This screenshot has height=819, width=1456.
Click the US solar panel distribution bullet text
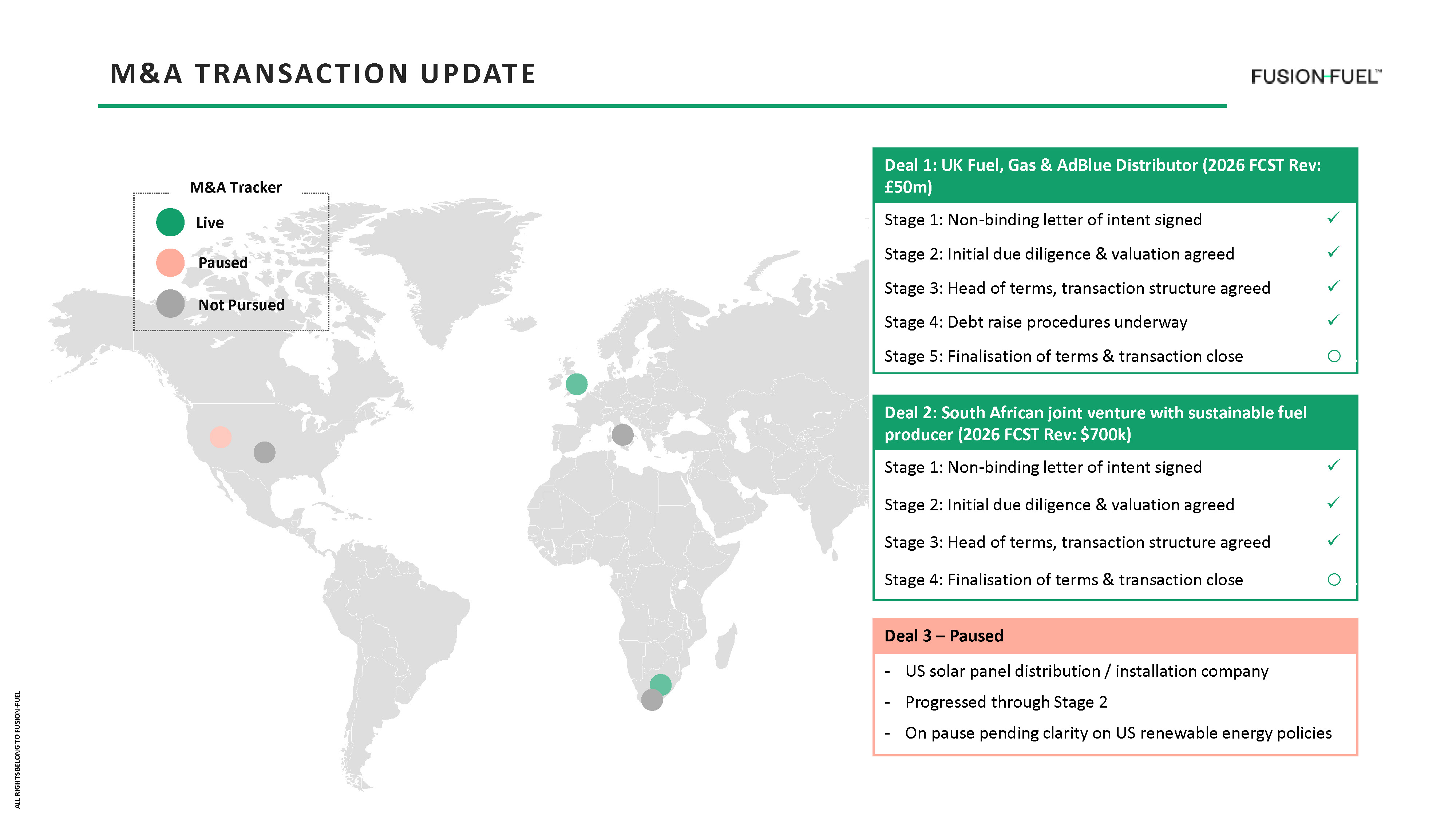1086,671
